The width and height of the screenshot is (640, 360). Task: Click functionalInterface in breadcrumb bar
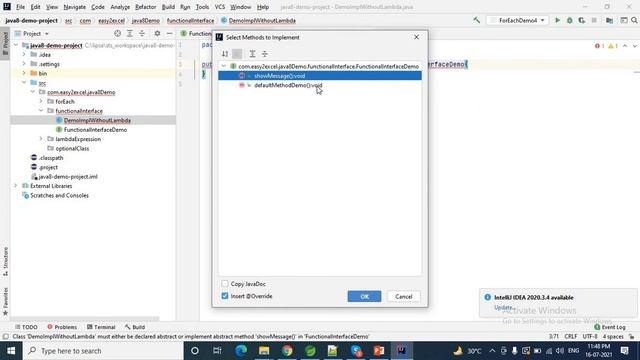[x=190, y=20]
